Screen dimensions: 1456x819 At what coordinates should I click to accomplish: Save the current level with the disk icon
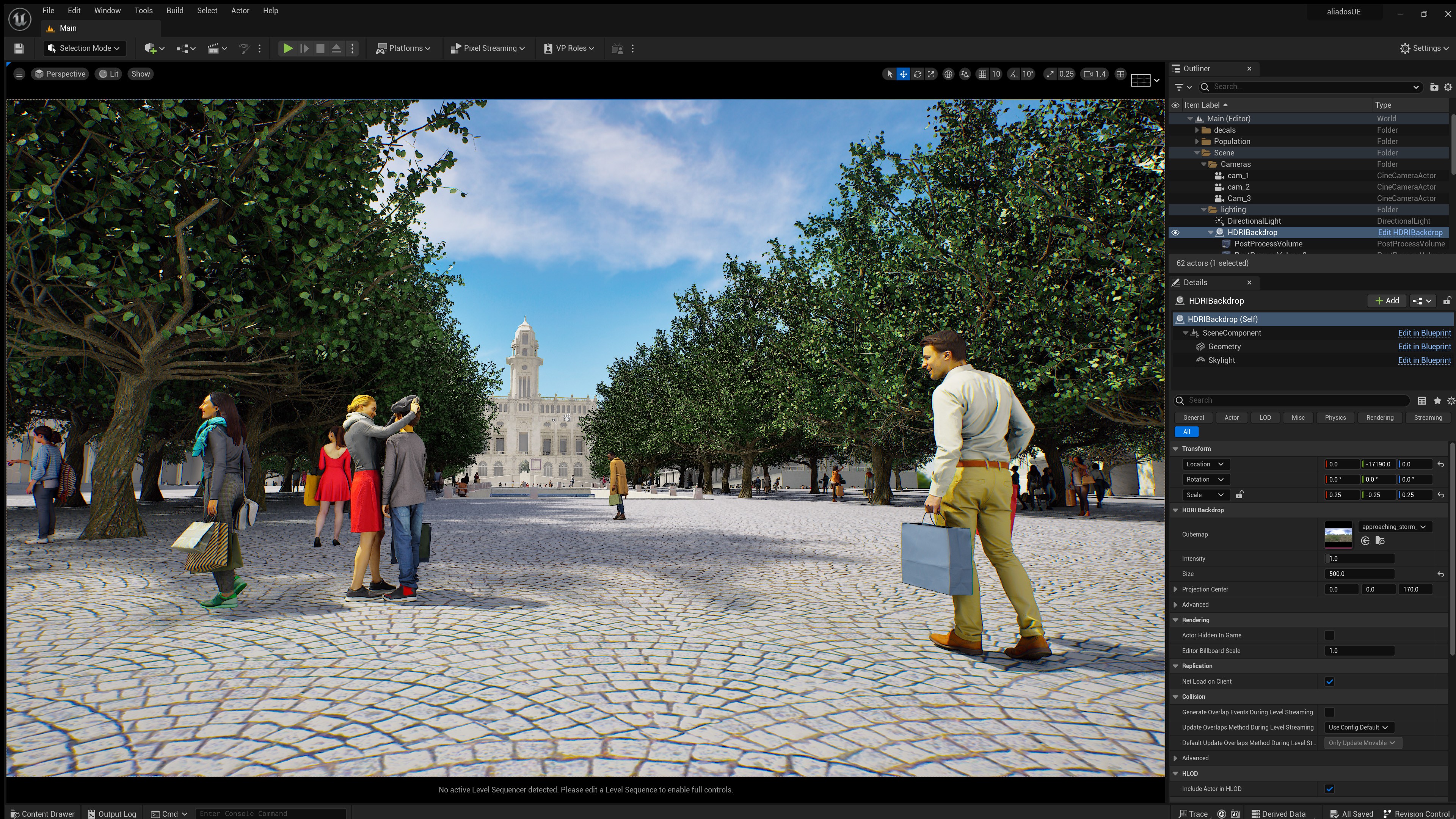pyautogui.click(x=19, y=49)
